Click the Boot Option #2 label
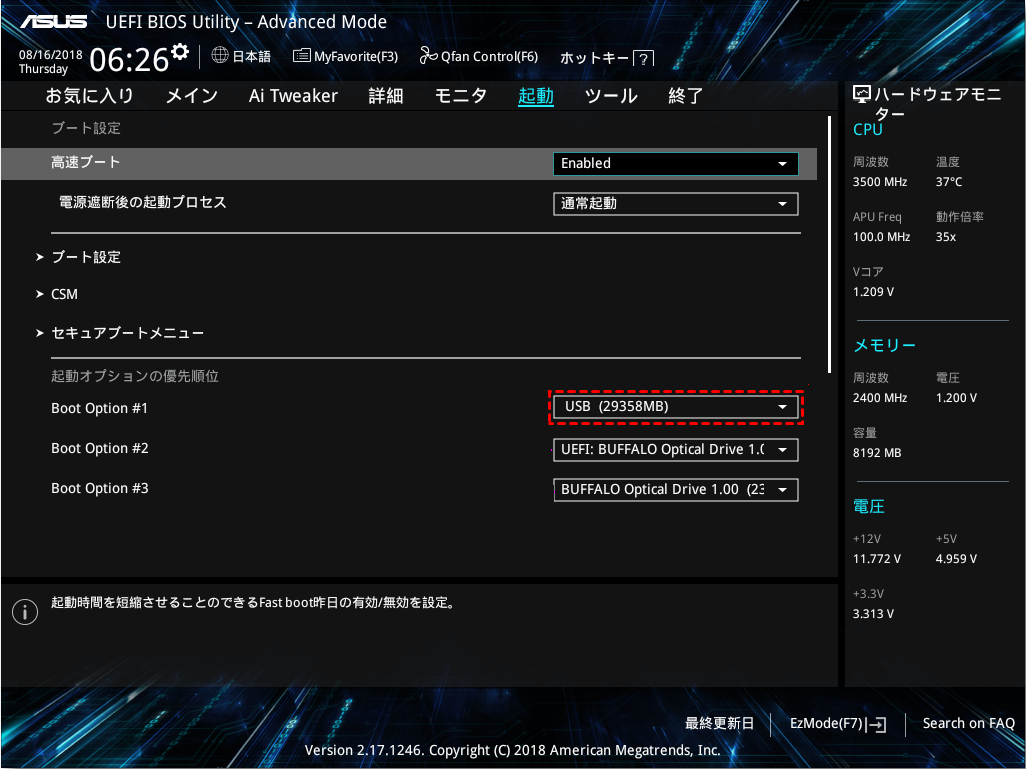 (x=99, y=448)
